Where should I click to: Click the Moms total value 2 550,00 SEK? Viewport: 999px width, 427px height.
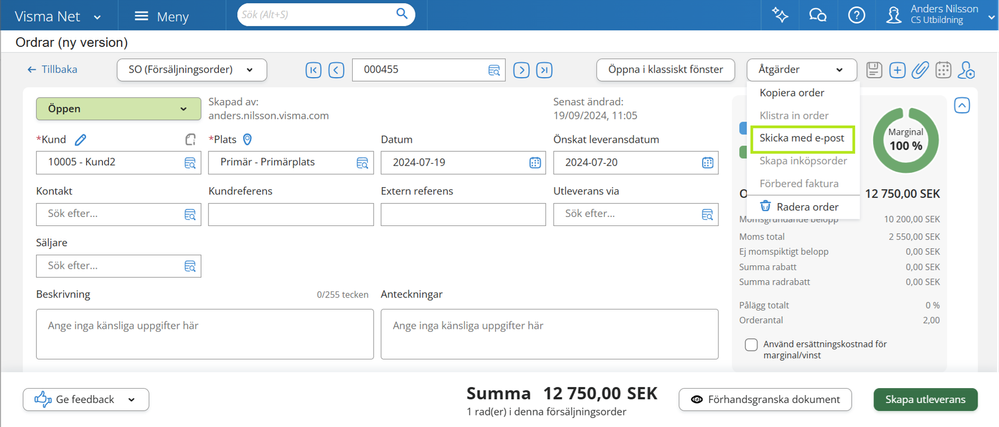pos(912,236)
